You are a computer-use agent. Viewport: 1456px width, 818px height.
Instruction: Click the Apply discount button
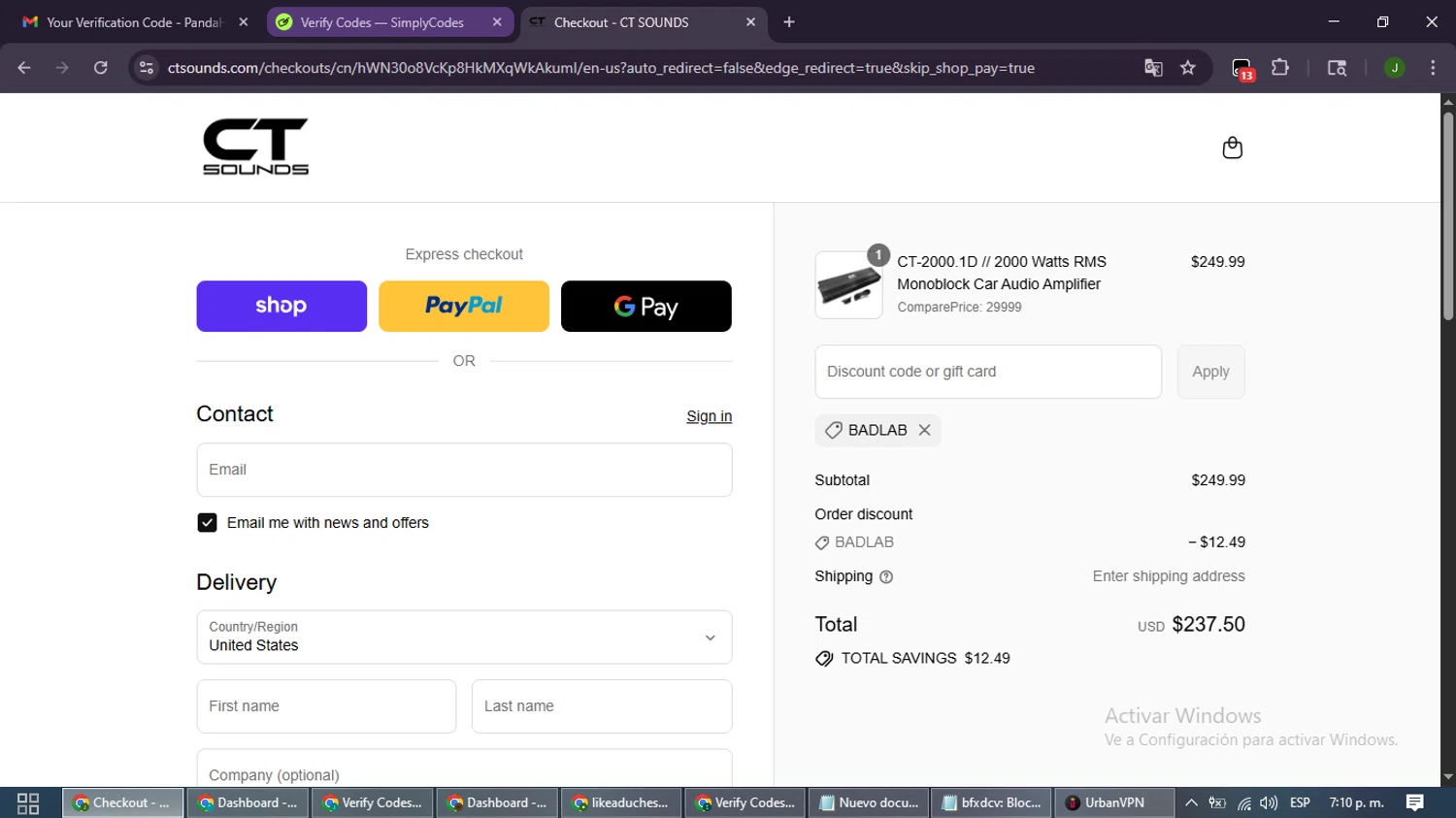tap(1210, 372)
